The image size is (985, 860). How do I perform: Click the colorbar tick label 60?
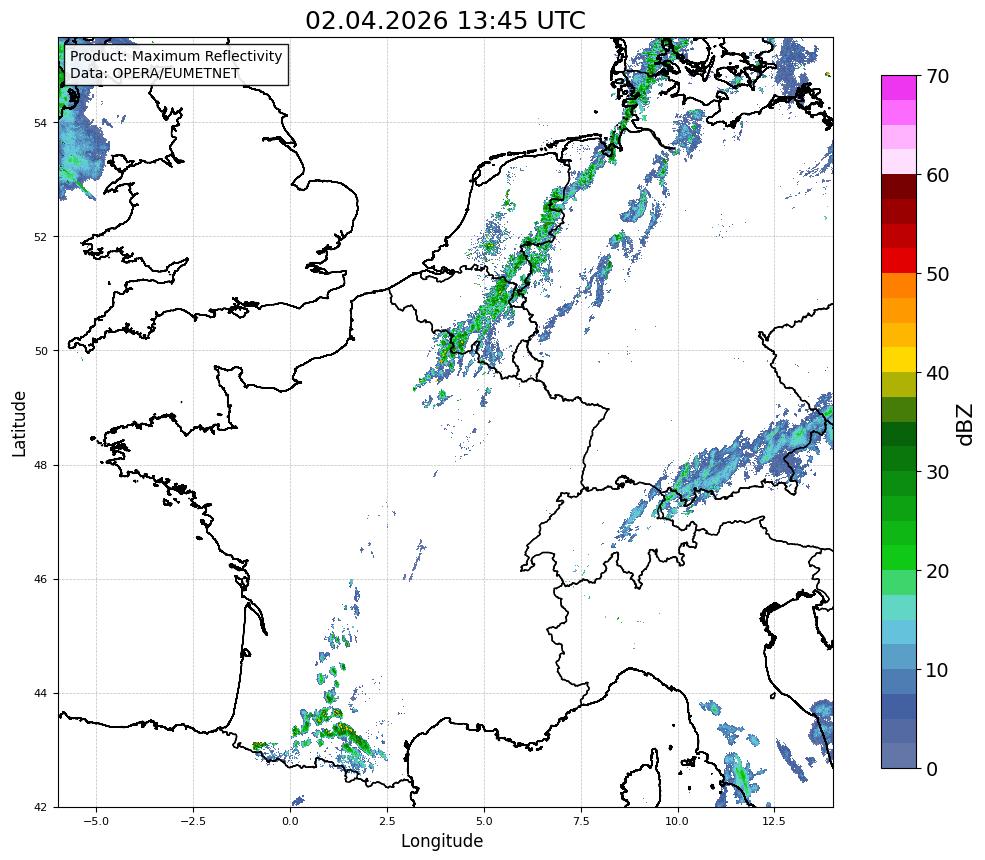(x=937, y=175)
